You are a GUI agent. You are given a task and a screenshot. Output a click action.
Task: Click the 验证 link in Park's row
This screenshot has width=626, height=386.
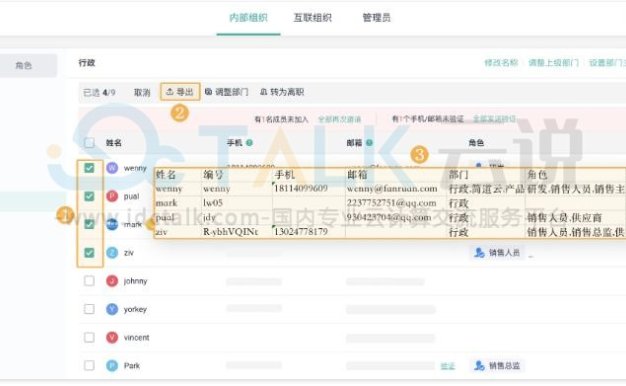pyautogui.click(x=448, y=366)
